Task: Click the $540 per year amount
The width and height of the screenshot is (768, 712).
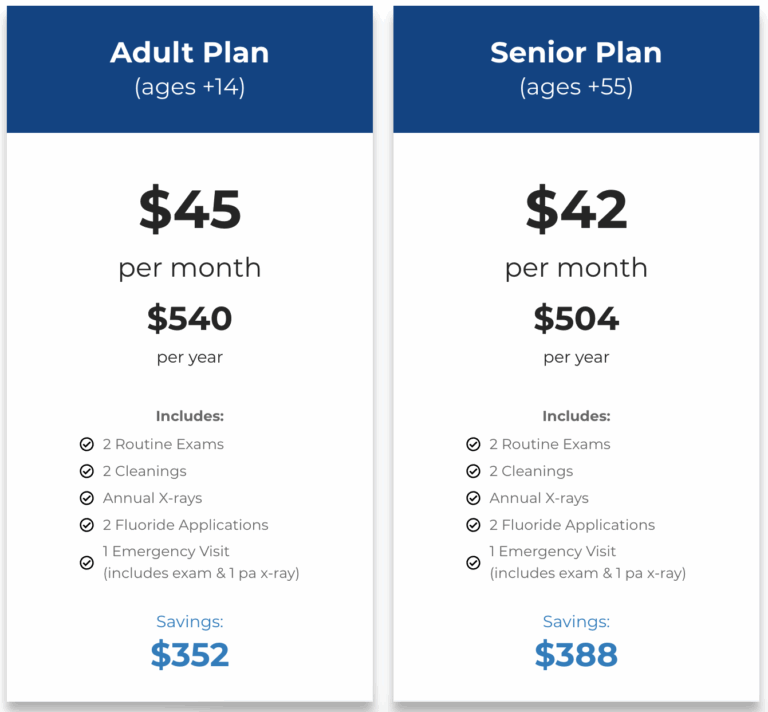Action: pos(190,318)
